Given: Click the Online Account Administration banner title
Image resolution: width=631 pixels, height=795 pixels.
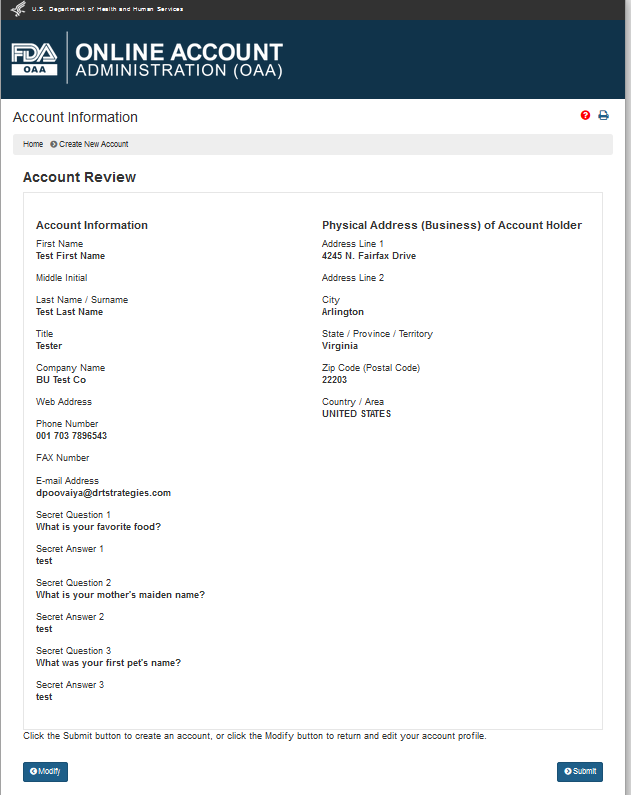Looking at the screenshot, I should click(x=178, y=60).
